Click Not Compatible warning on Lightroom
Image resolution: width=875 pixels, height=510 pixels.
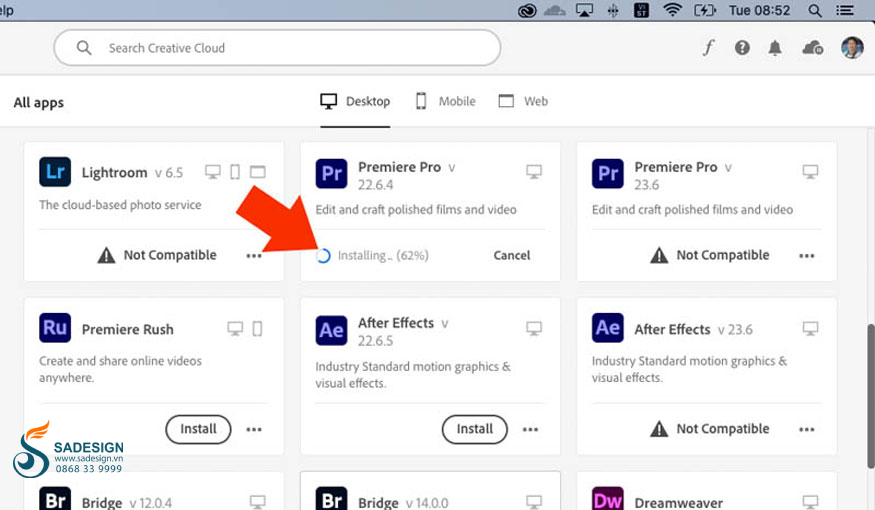(157, 256)
